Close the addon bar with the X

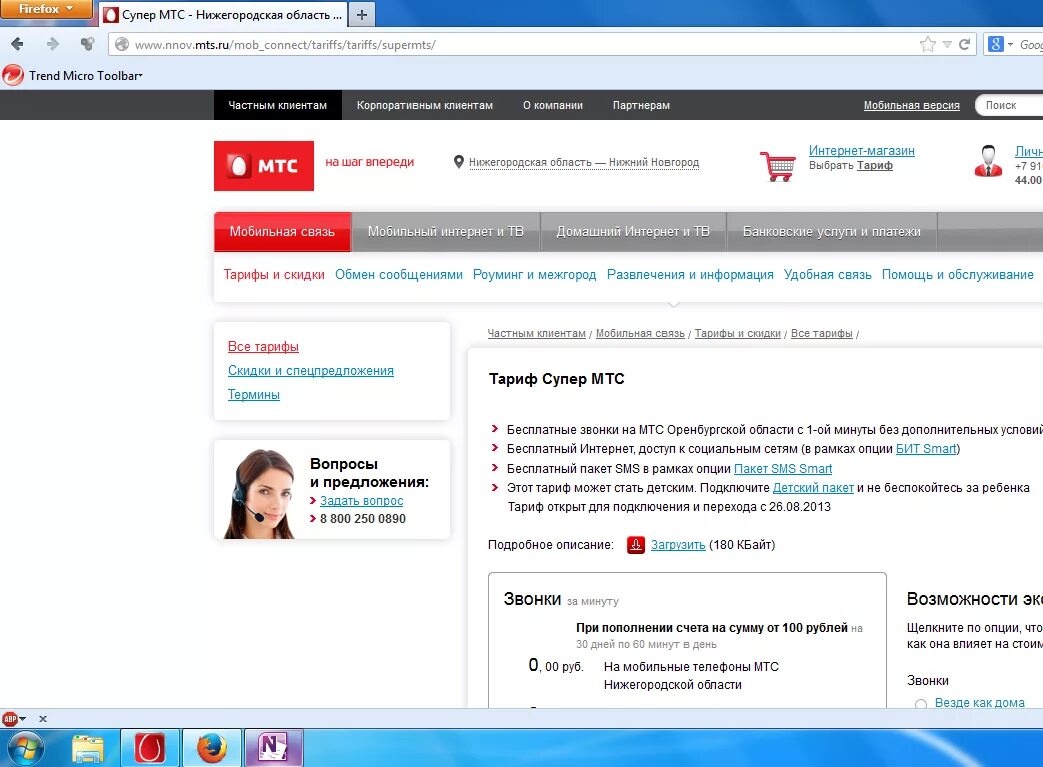[x=43, y=719]
